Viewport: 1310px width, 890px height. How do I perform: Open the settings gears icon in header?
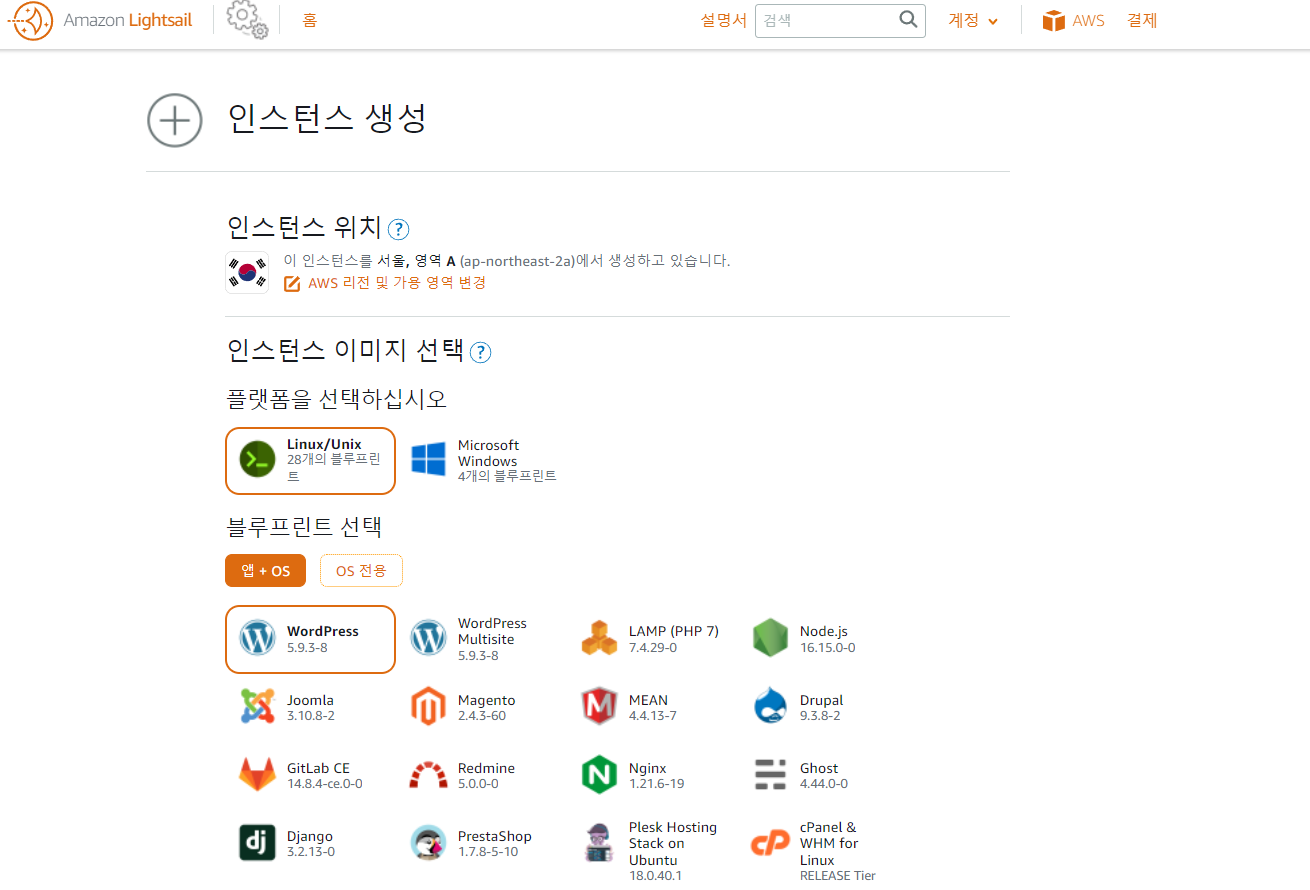coord(247,20)
